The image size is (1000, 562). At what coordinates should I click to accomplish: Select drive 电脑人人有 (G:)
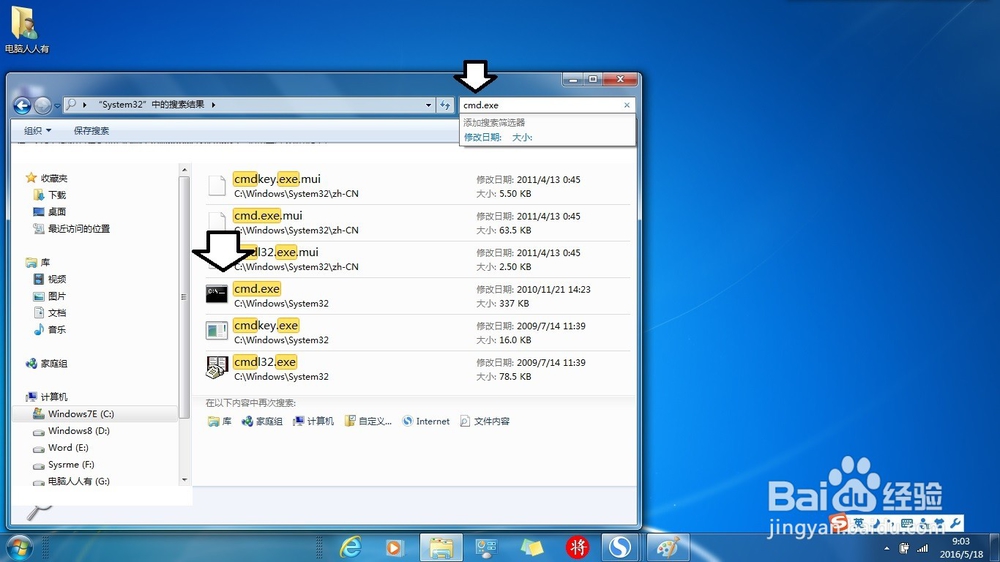pos(78,481)
